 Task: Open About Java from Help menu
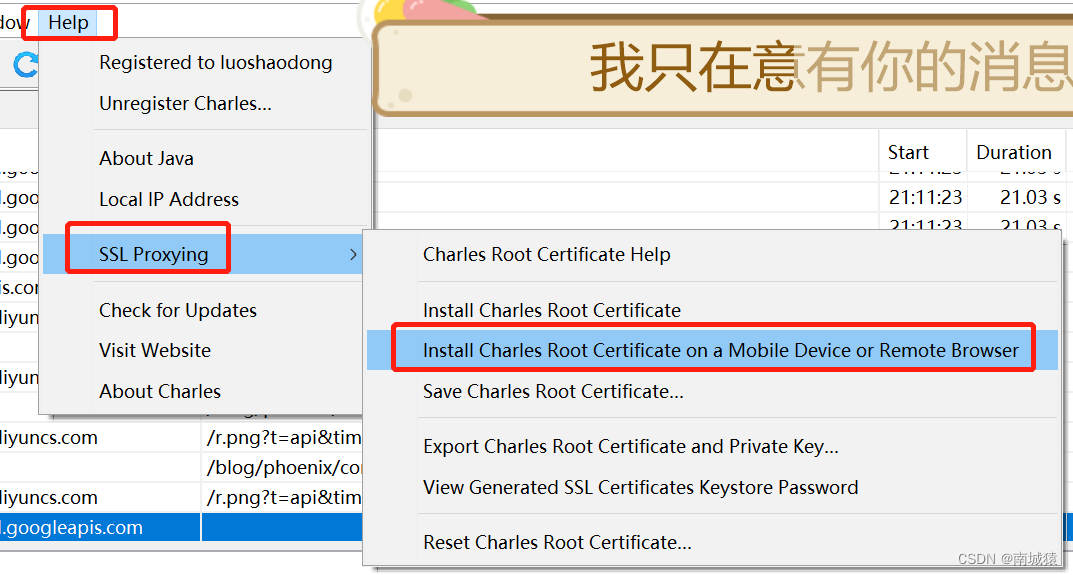[x=146, y=158]
